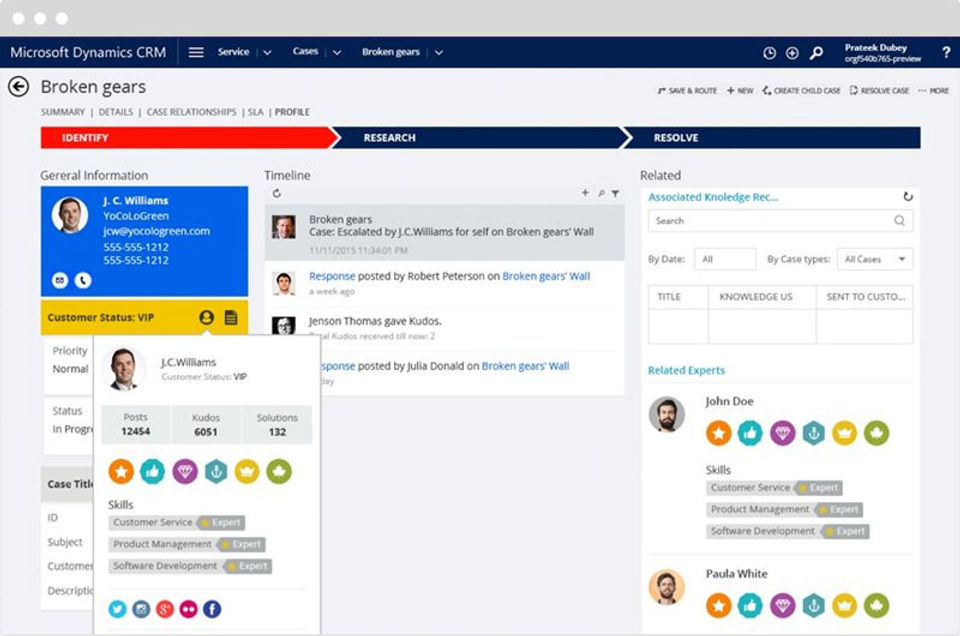Click the email icon in contact card

pos(59,280)
